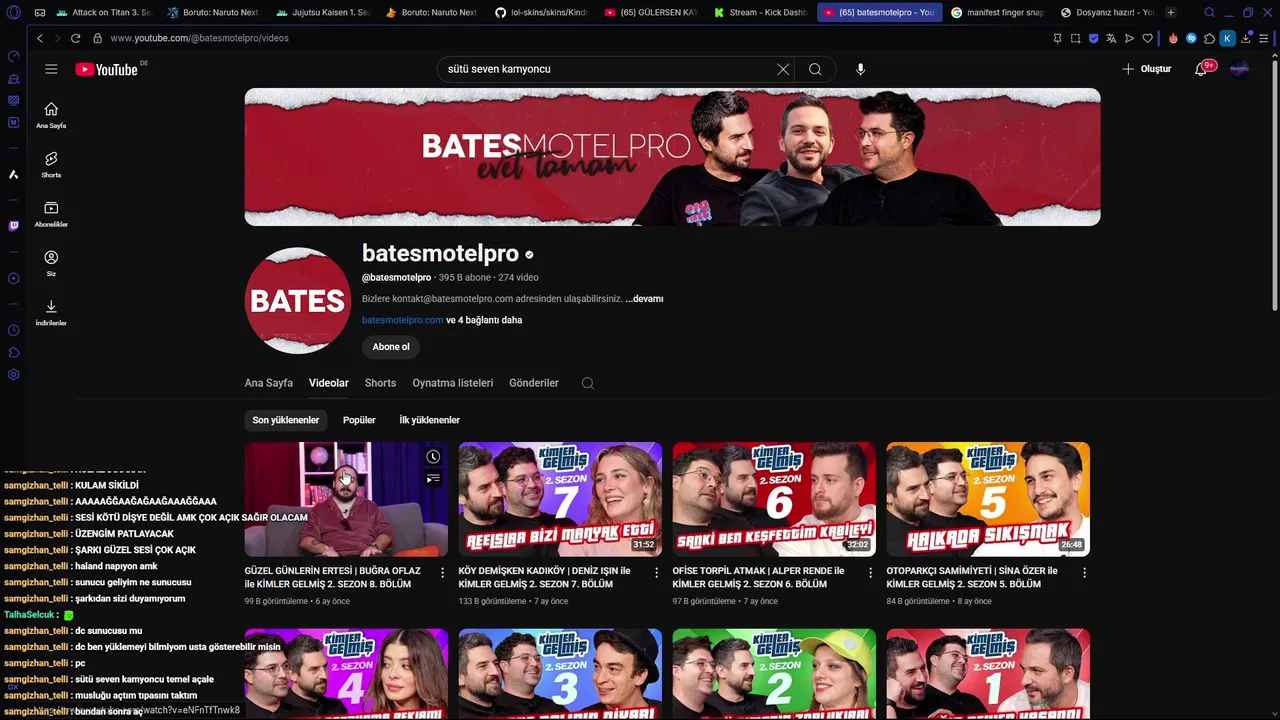1280x720 pixels.
Task: Switch to Attack on Titan tab
Action: [x=104, y=13]
